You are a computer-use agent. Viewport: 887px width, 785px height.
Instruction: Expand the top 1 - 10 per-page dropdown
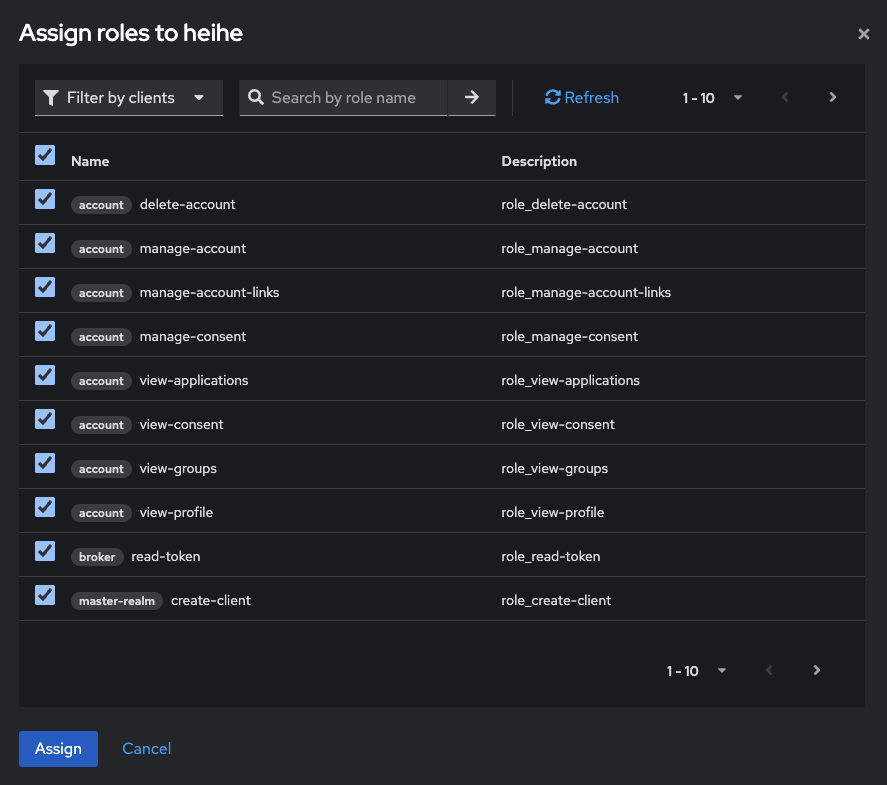click(713, 98)
